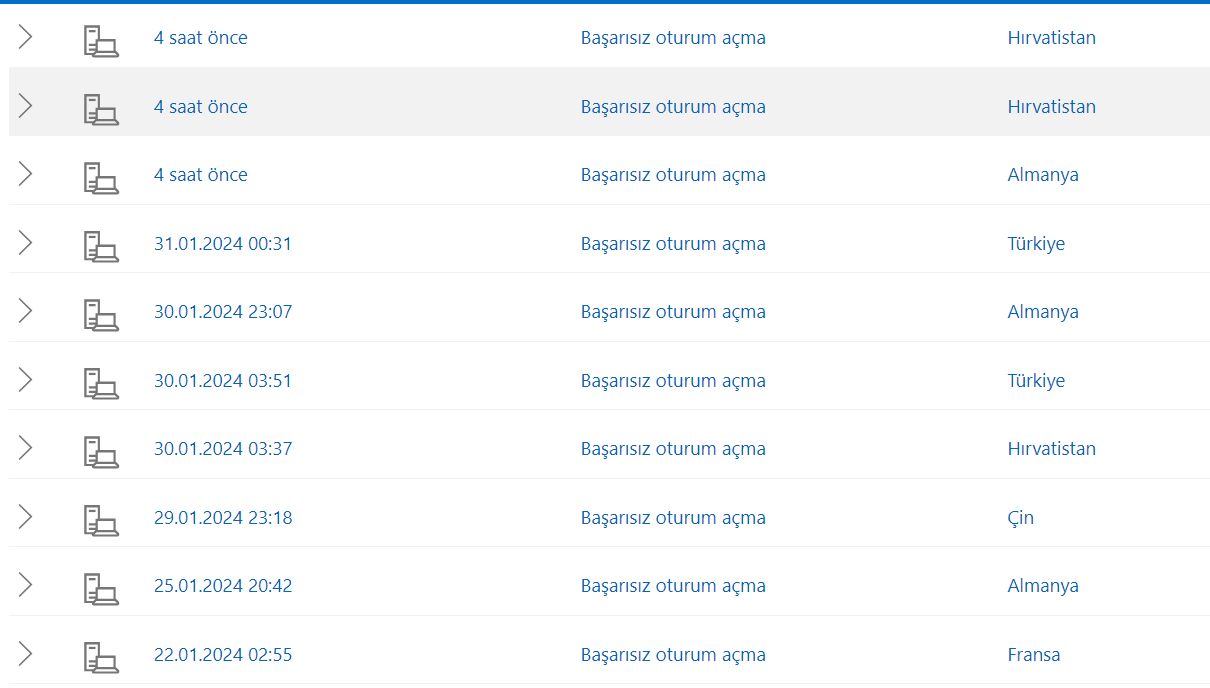Expand details for 22.01.2024 02:55 entry
This screenshot has width=1210, height=688.
[x=26, y=654]
